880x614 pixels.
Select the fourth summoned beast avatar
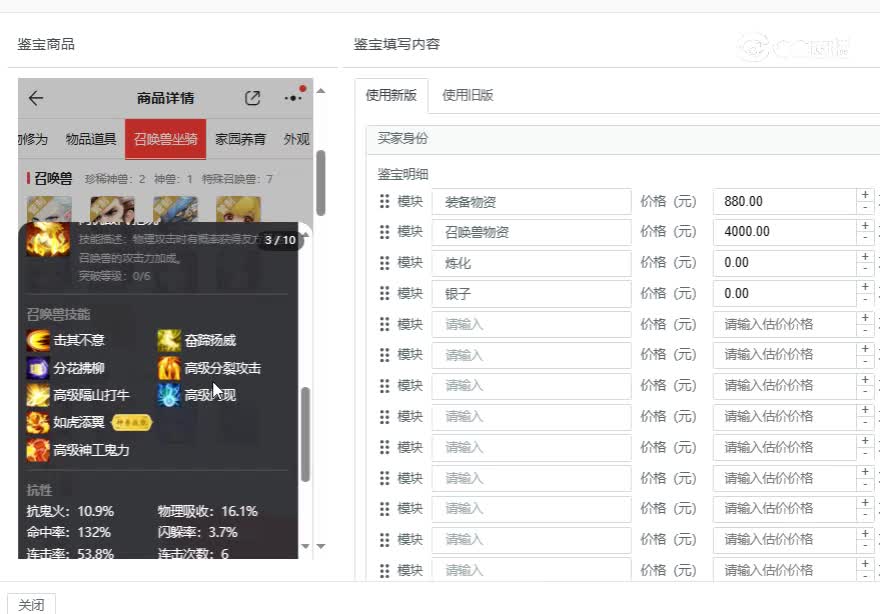(238, 209)
